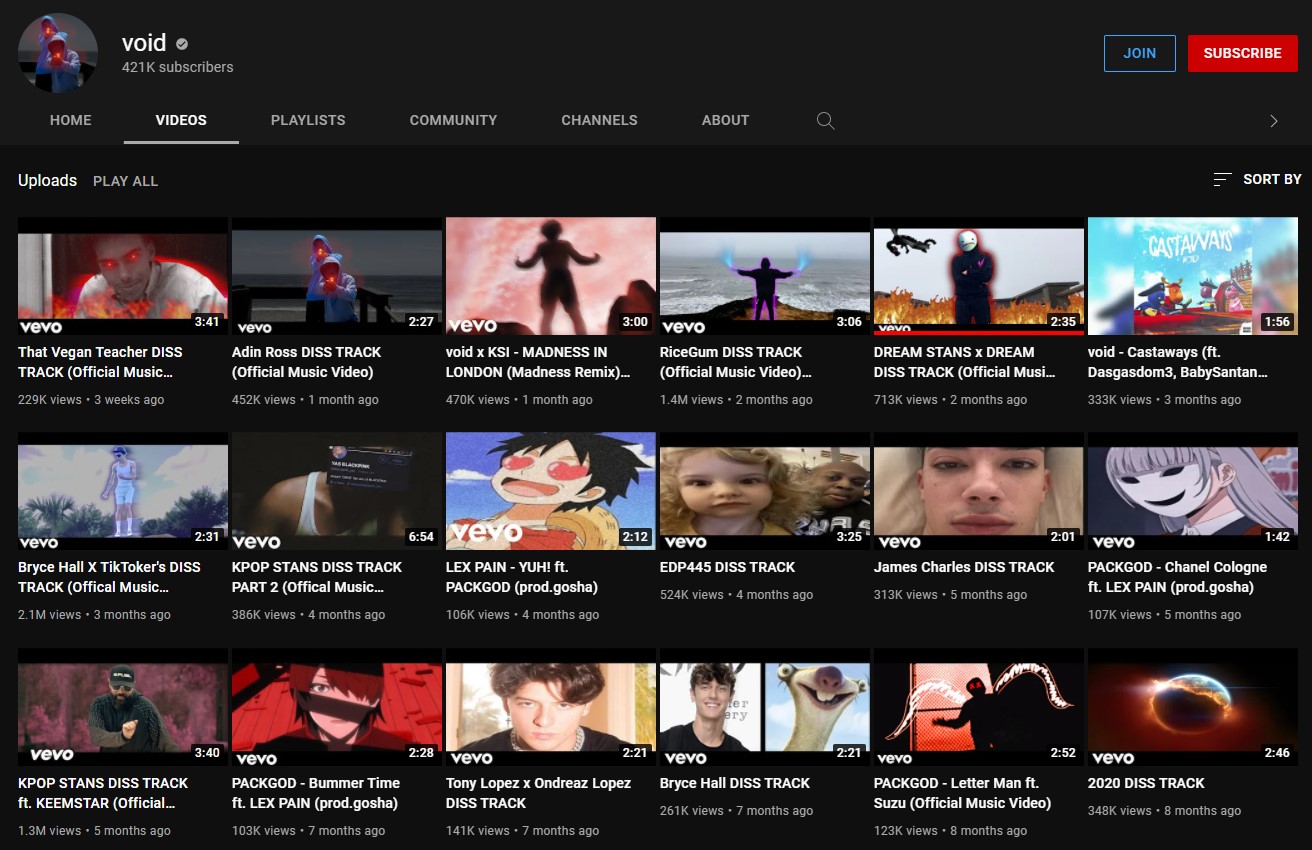
Task: Click the right chevron to scroll tabs
Action: pos(1273,121)
